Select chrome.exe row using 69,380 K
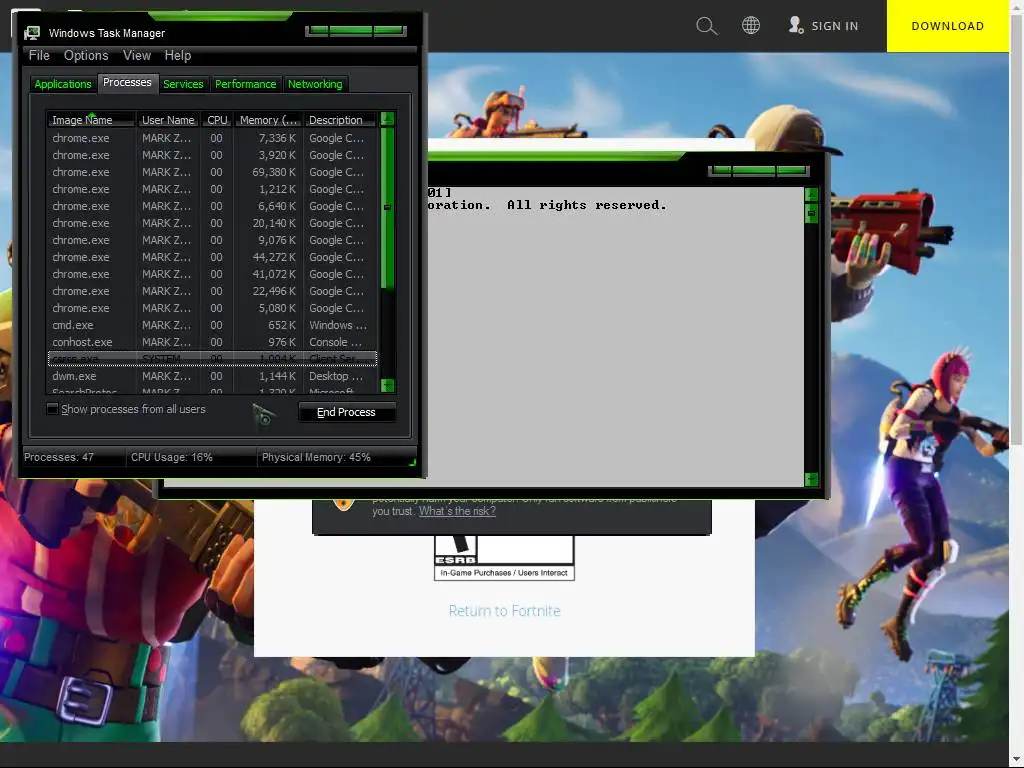Screen dimensions: 1024x768 (x=212, y=172)
